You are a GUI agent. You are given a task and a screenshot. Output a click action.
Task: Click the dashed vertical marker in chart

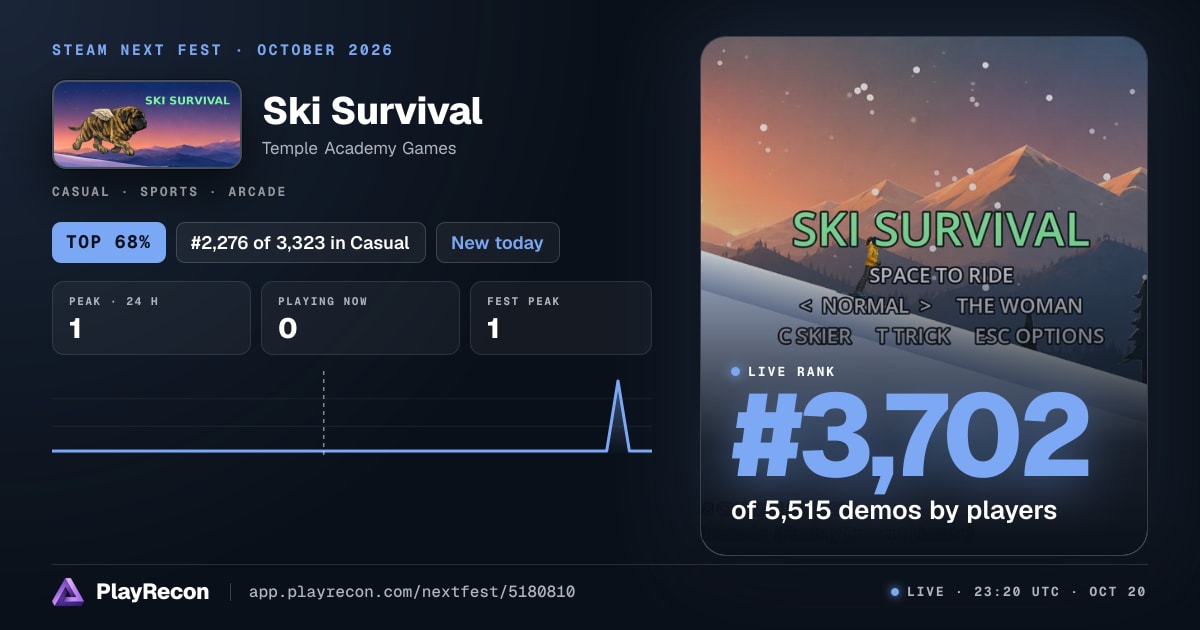click(x=323, y=412)
